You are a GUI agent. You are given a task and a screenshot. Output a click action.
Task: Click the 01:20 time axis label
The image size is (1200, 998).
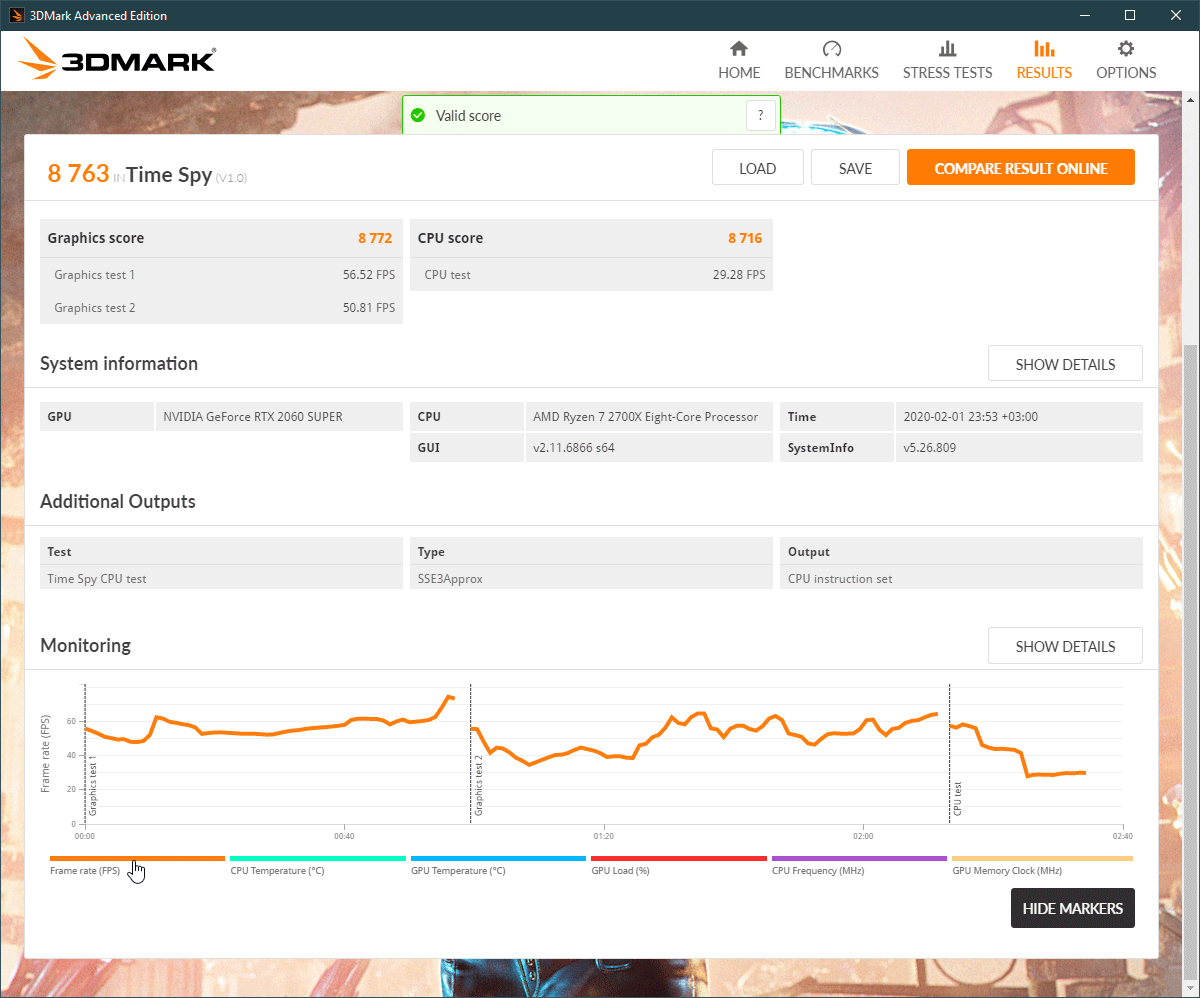click(603, 835)
